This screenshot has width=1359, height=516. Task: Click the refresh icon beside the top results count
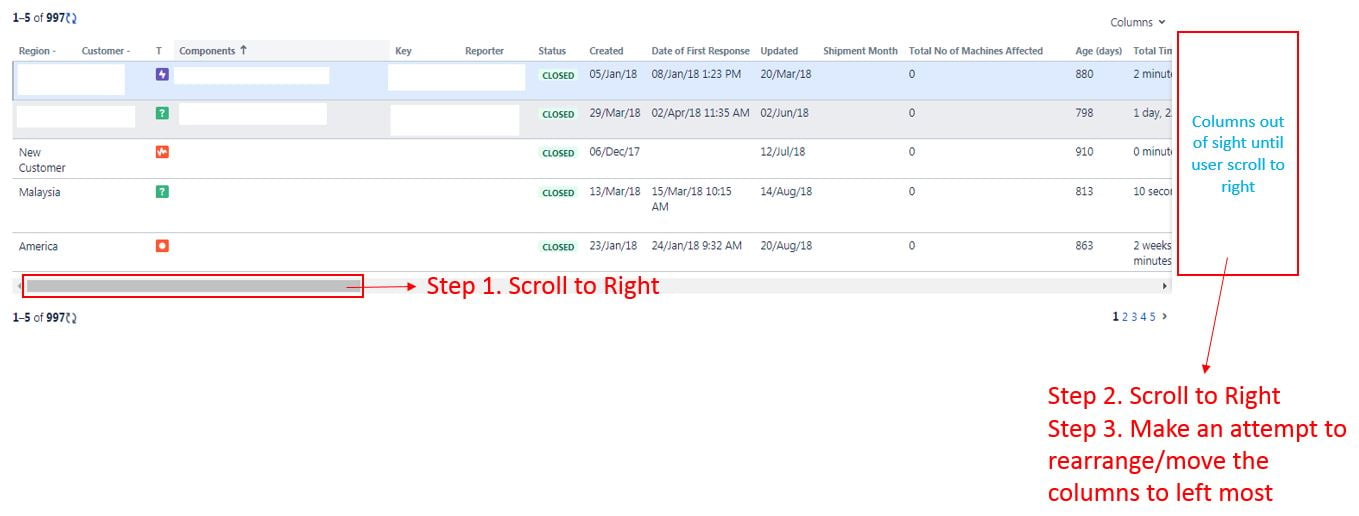pyautogui.click(x=72, y=18)
